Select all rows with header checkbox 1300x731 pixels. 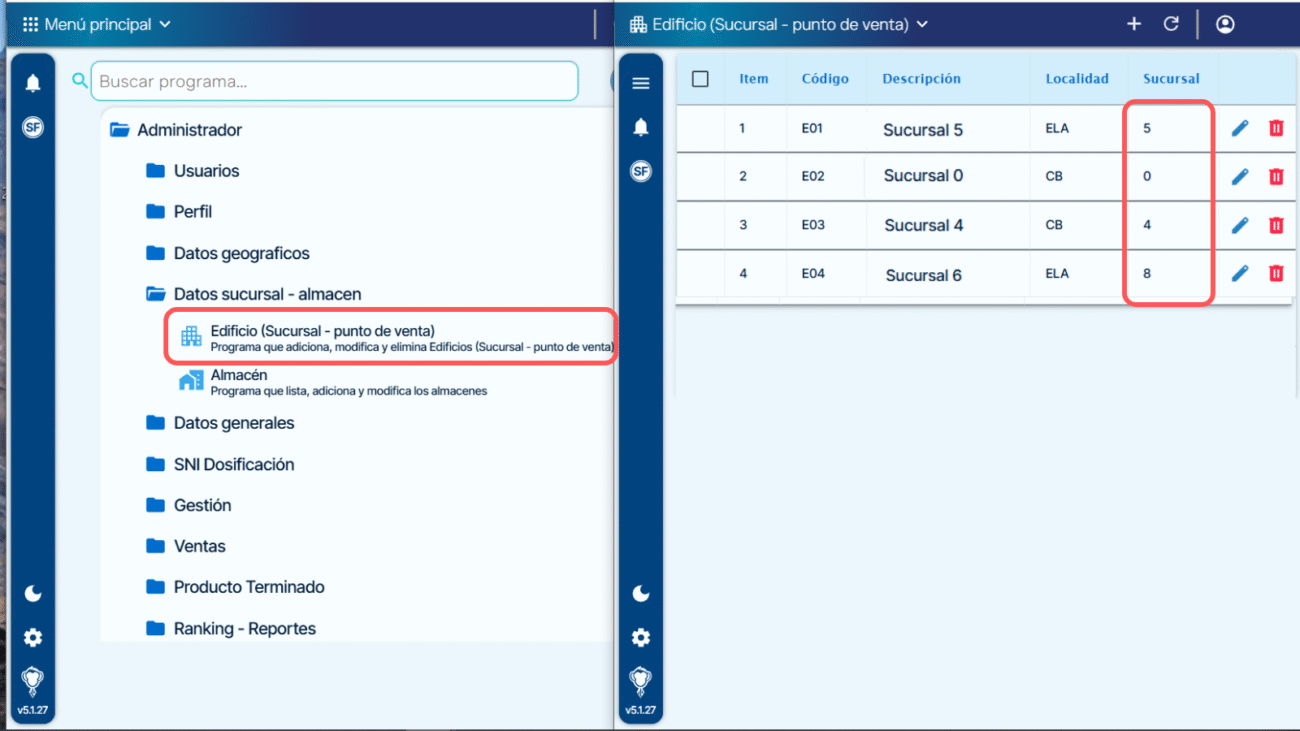pos(700,79)
